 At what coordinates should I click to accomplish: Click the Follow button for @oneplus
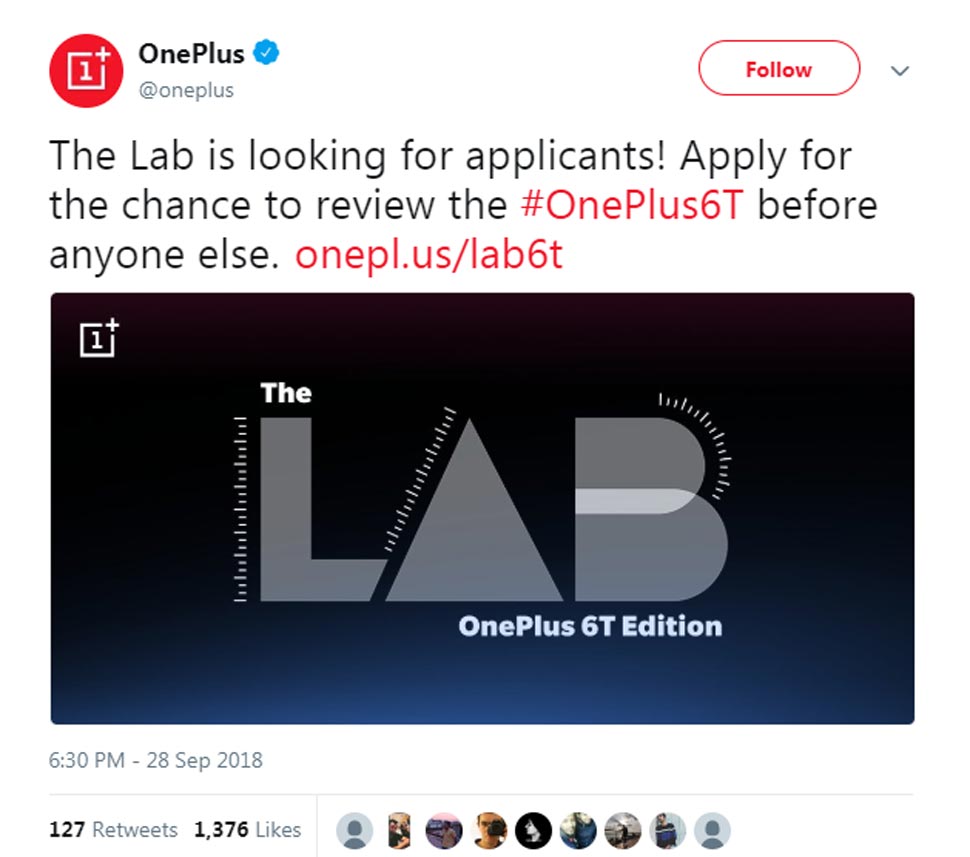coord(778,69)
